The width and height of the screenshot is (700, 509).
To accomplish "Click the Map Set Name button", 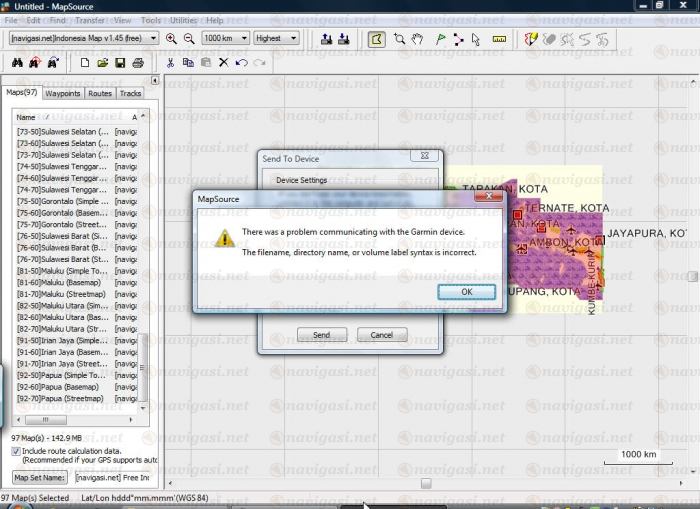I will pyautogui.click(x=41, y=477).
